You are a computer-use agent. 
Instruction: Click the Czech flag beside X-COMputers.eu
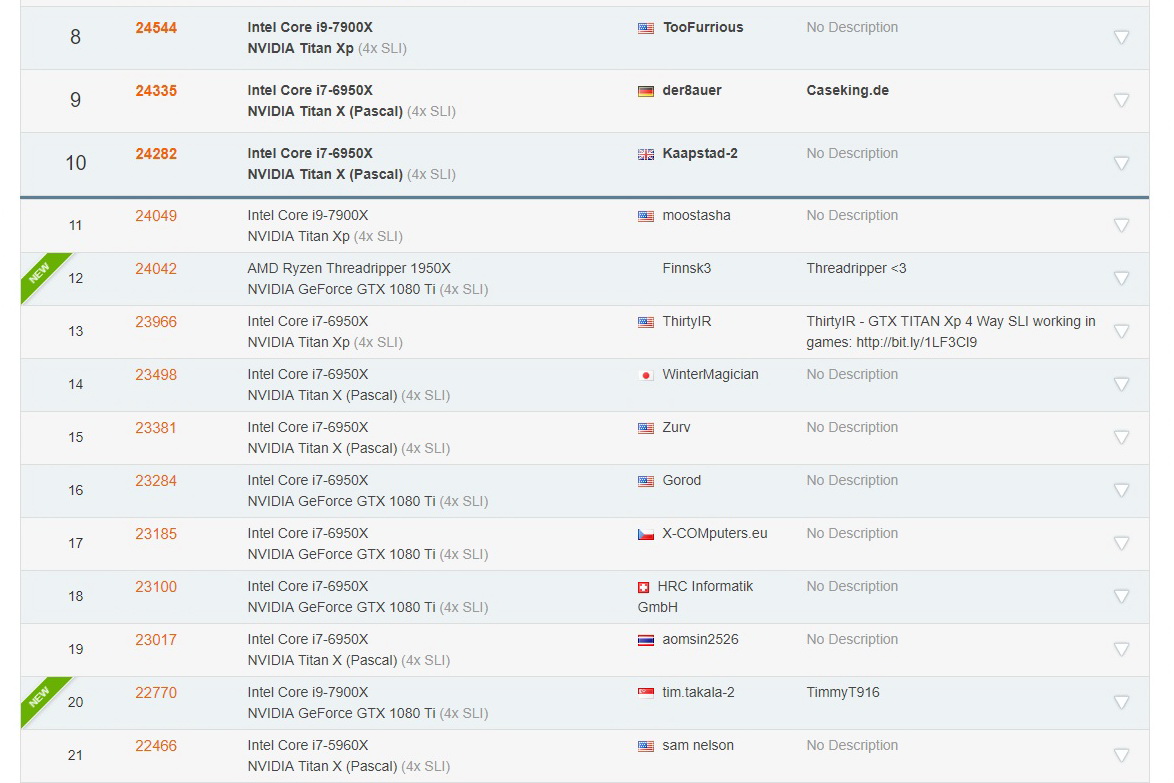tap(645, 534)
